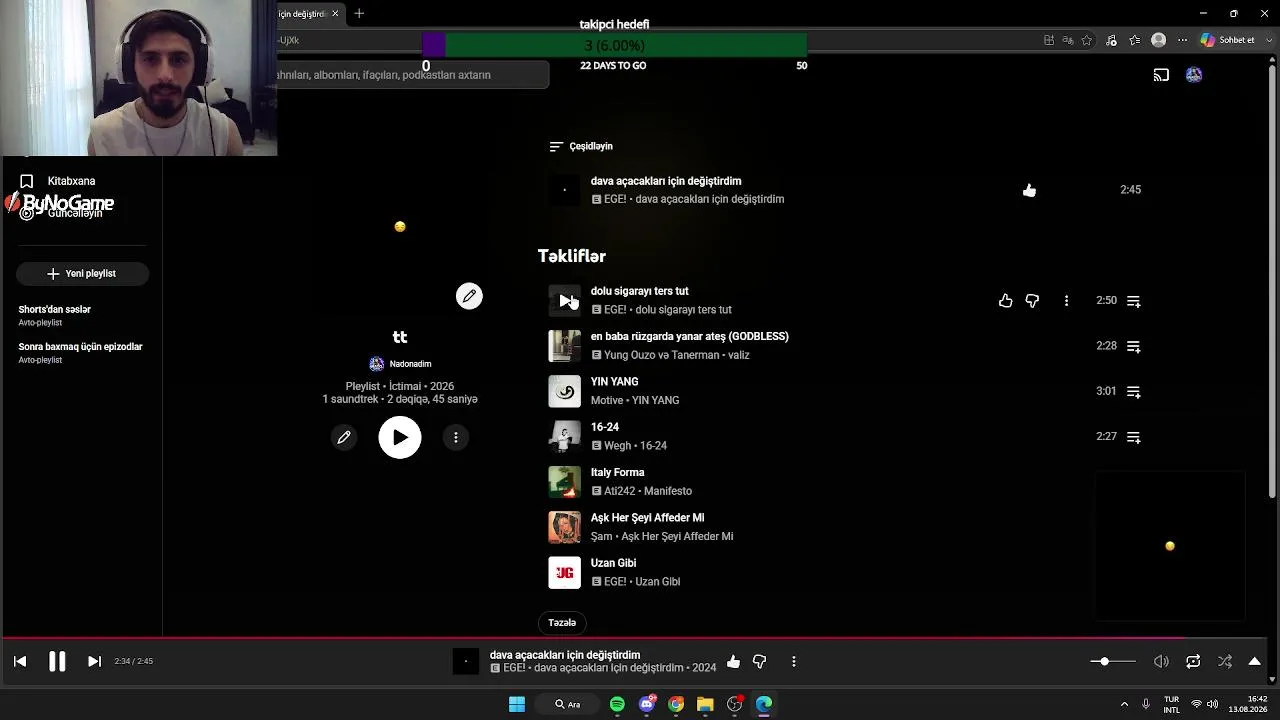Open the options menu for 'dolu sigarayı ters tut'
Image resolution: width=1280 pixels, height=720 pixels.
coord(1066,301)
